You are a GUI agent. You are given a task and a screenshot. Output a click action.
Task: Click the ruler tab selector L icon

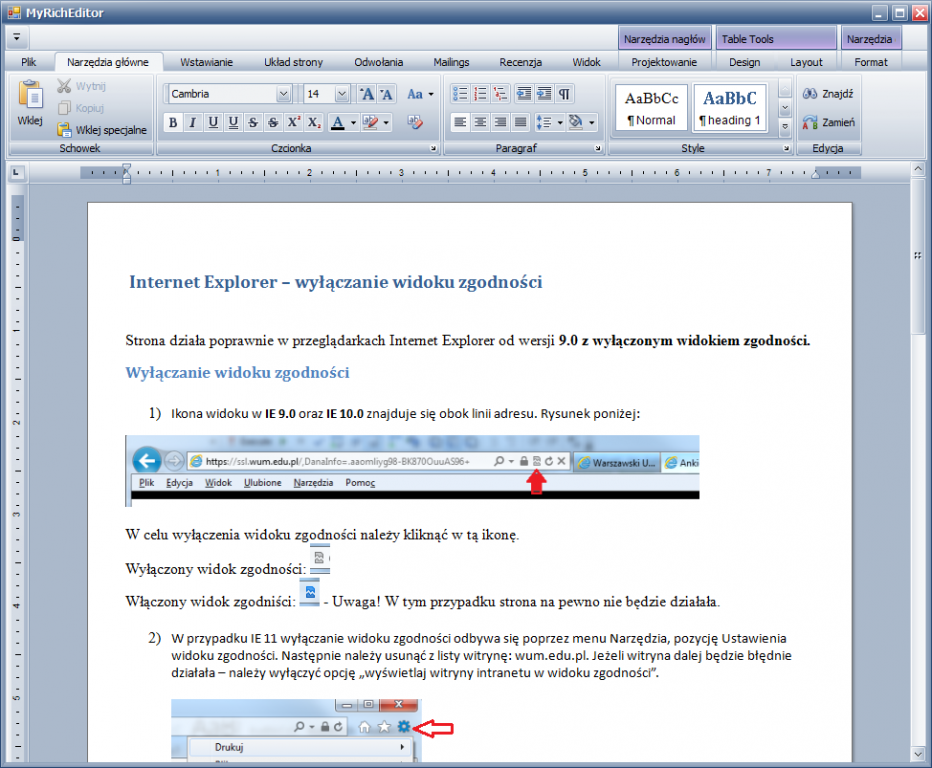coord(17,173)
